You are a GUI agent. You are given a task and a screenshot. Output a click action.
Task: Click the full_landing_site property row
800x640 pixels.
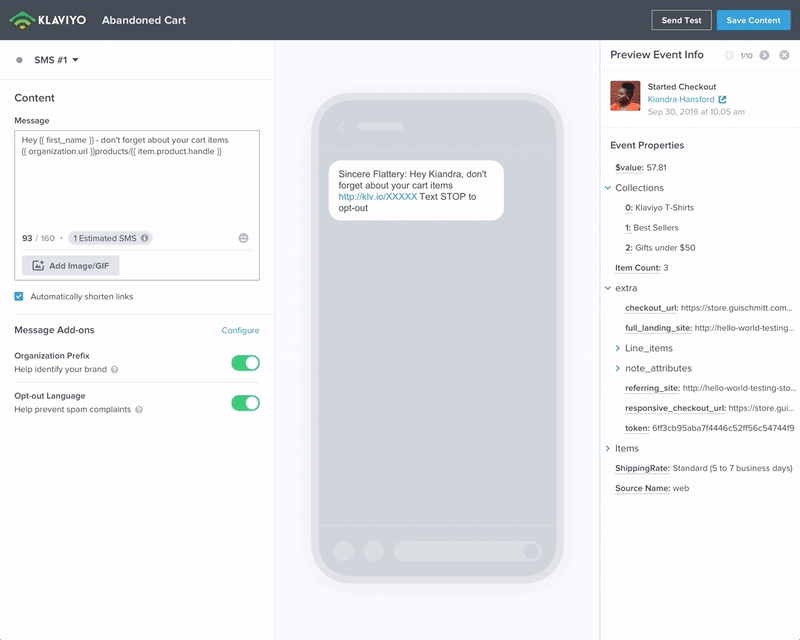coord(710,328)
